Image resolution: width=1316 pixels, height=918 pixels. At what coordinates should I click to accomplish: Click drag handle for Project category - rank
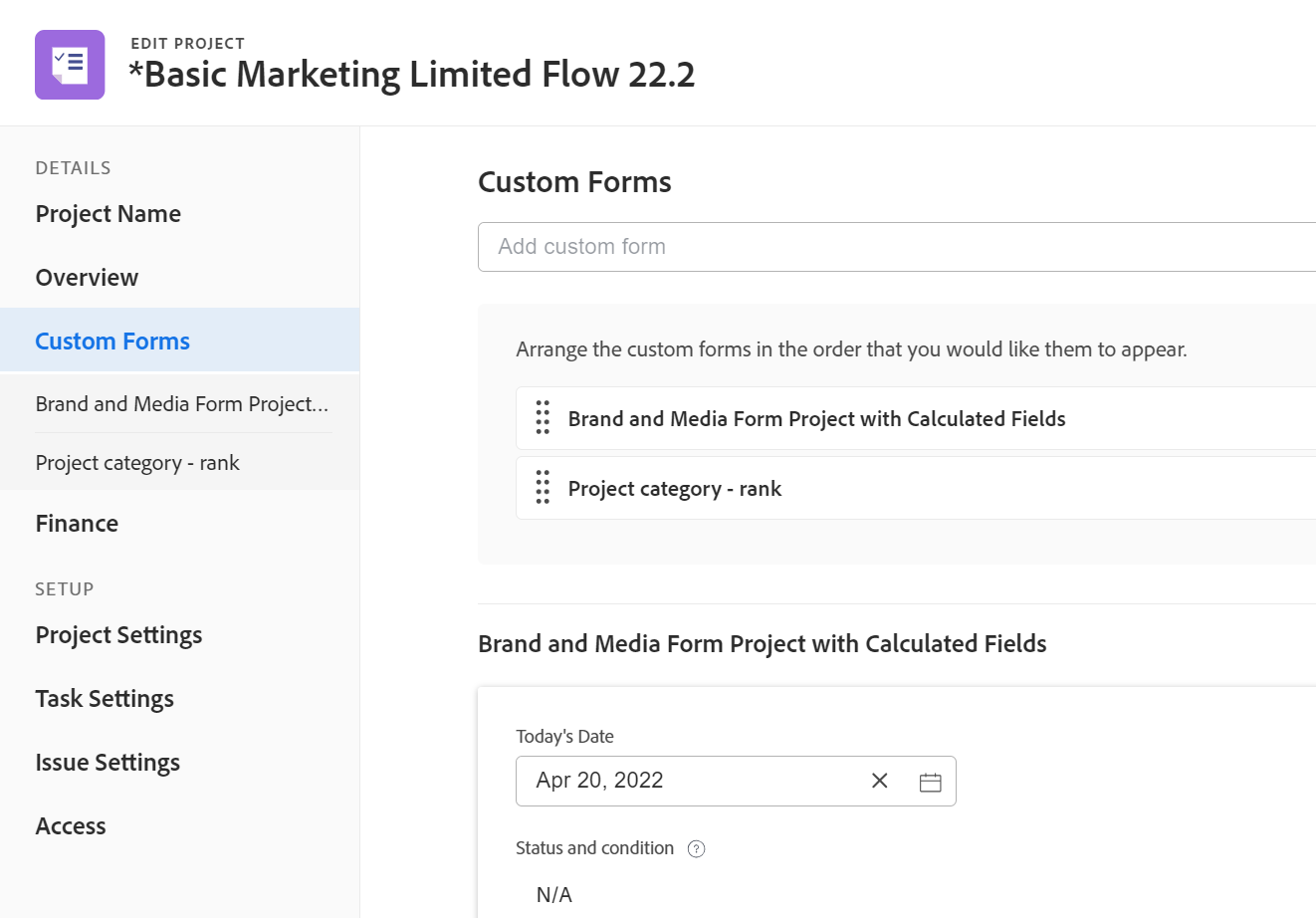tap(543, 488)
